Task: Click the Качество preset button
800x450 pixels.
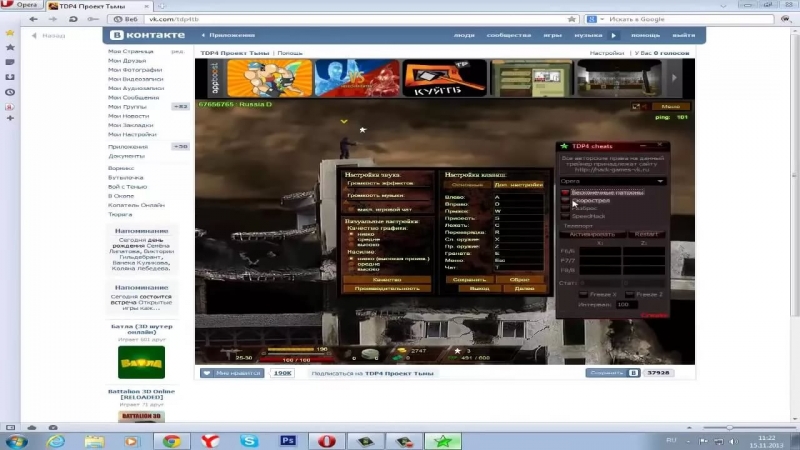Action: [x=387, y=280]
